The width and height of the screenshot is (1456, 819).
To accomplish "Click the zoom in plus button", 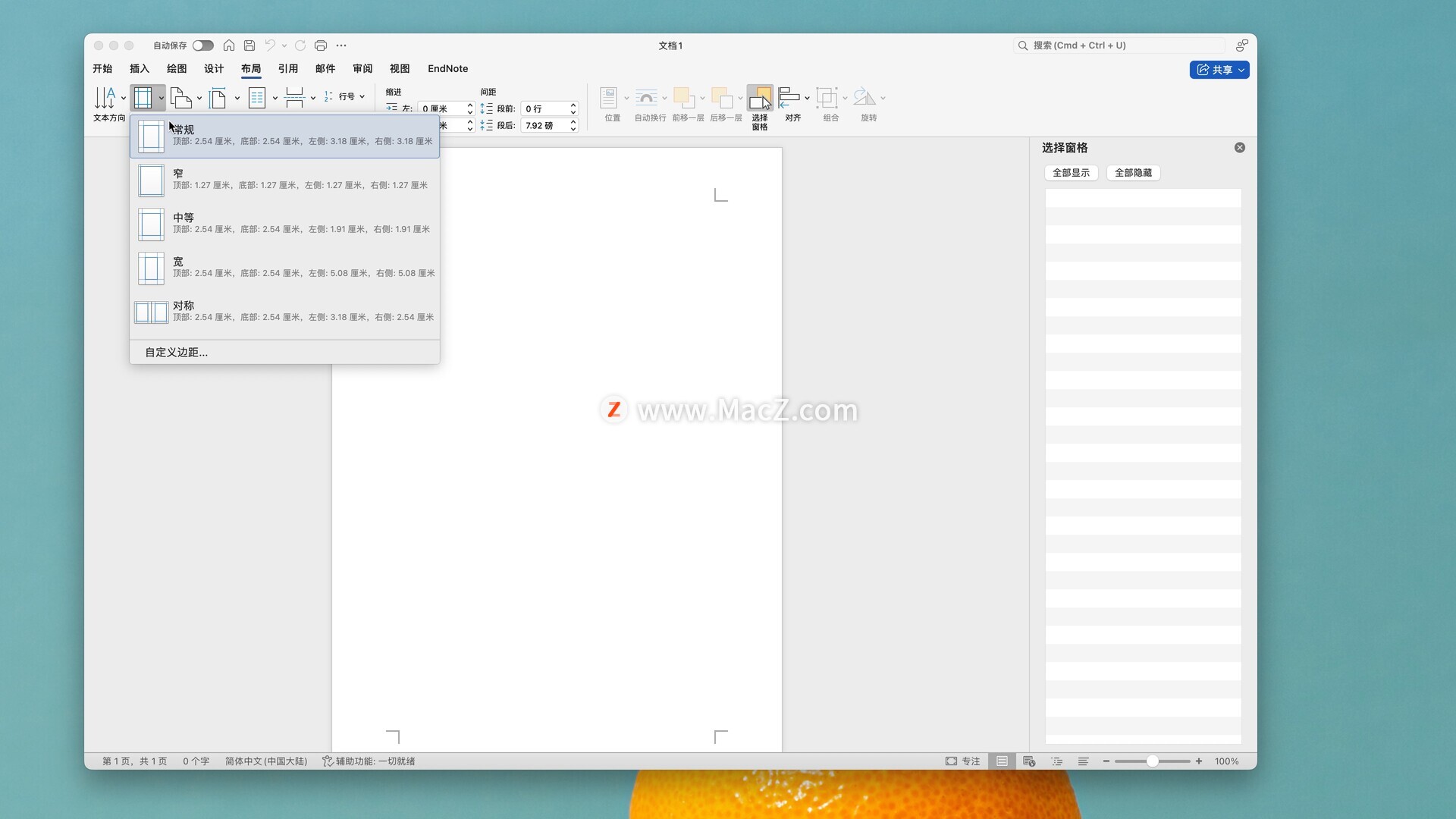I will point(1199,761).
